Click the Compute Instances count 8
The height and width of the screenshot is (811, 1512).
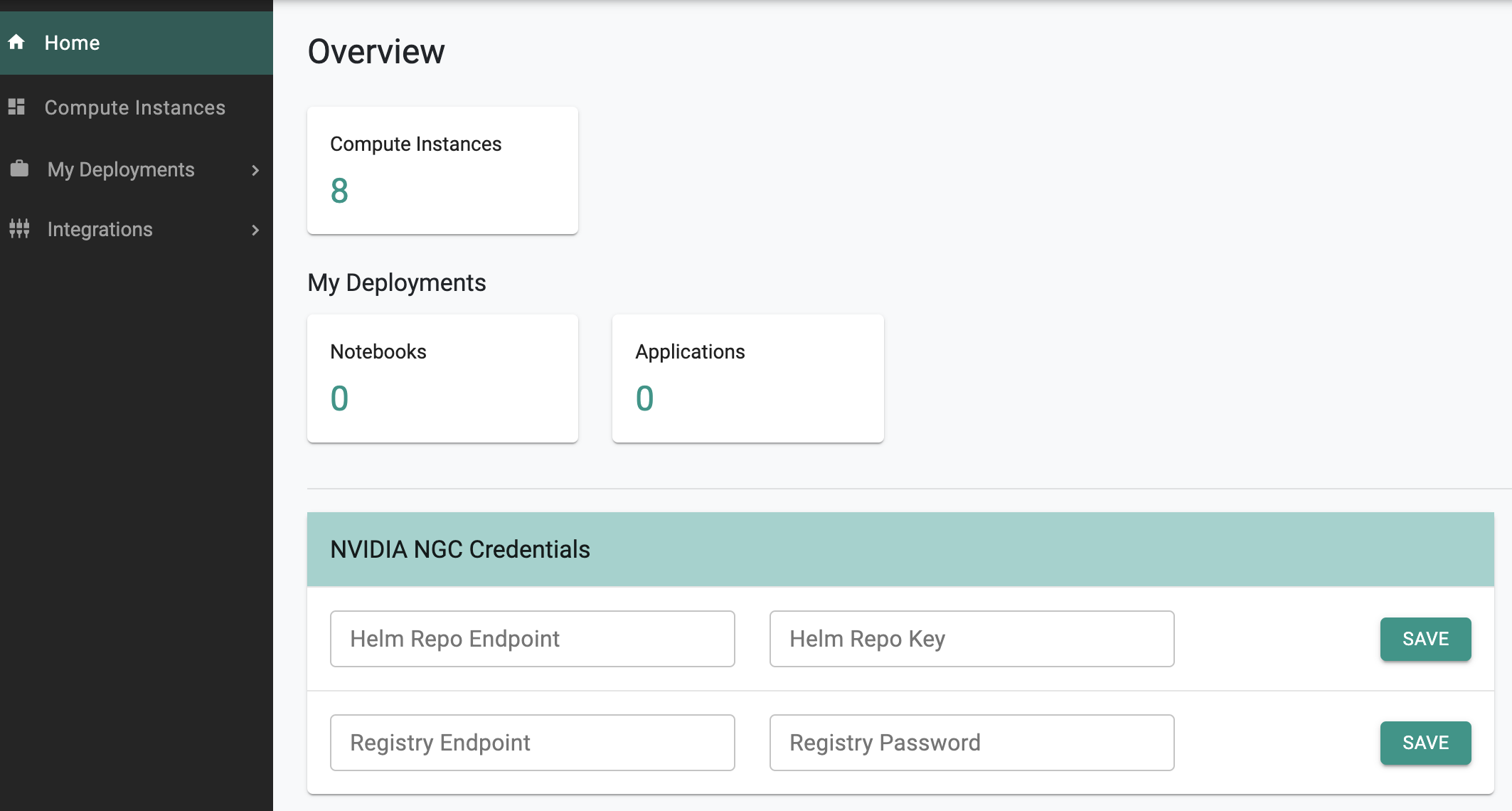click(339, 191)
